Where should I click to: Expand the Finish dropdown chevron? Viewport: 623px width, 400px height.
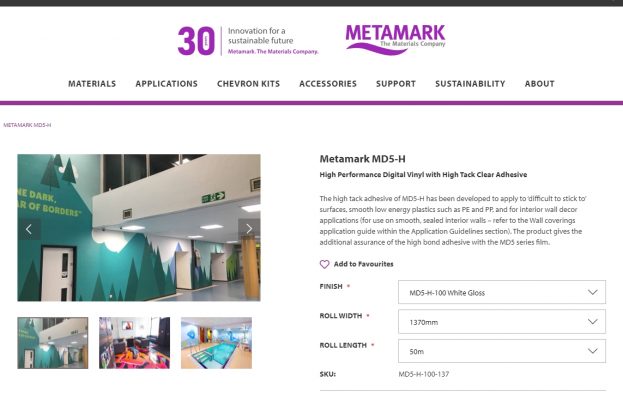click(x=592, y=292)
